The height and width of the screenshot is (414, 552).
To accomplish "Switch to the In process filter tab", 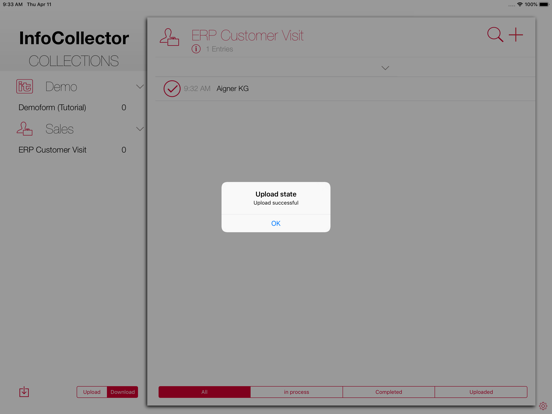I will tap(296, 392).
